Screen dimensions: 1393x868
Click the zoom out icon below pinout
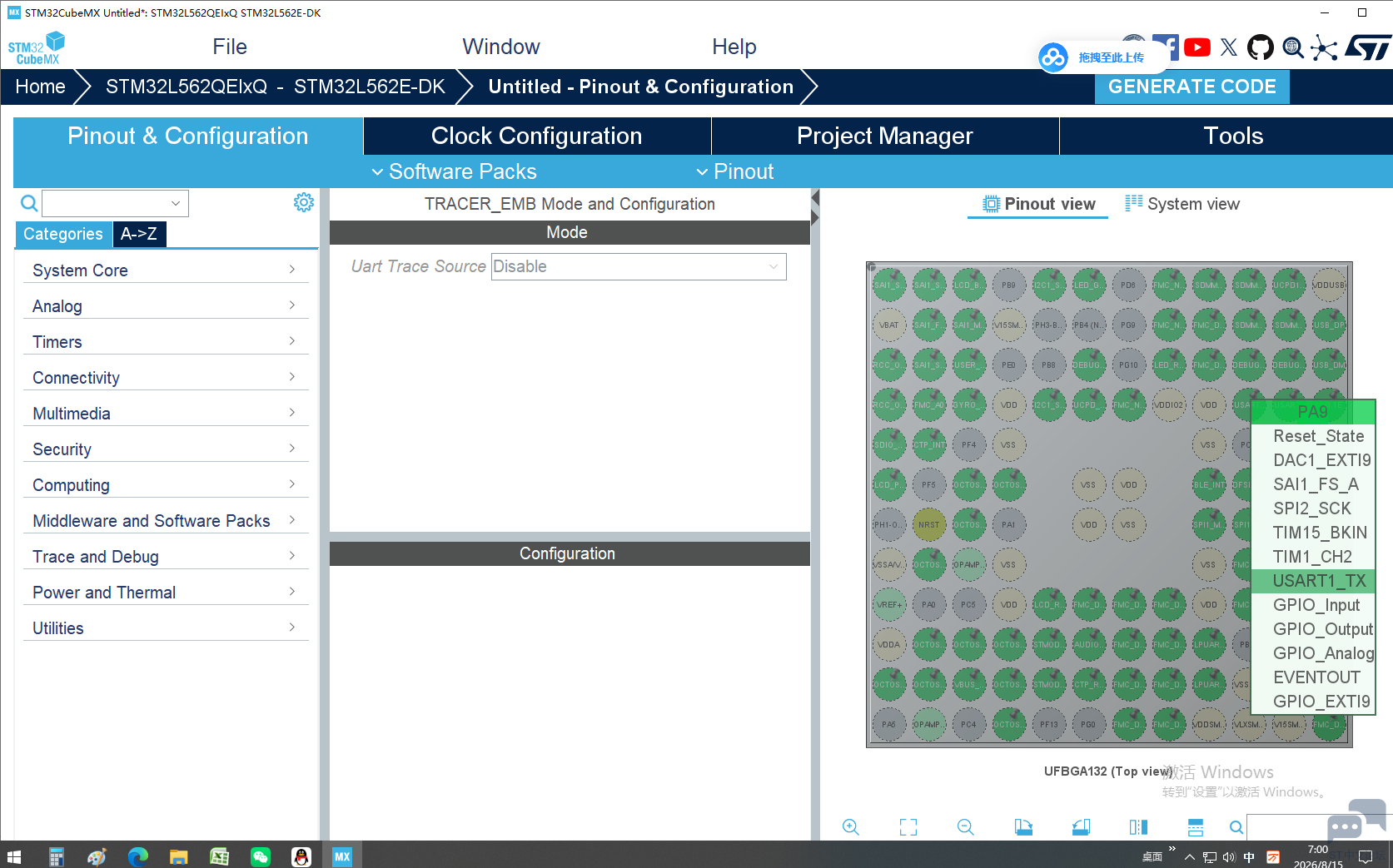tap(966, 826)
